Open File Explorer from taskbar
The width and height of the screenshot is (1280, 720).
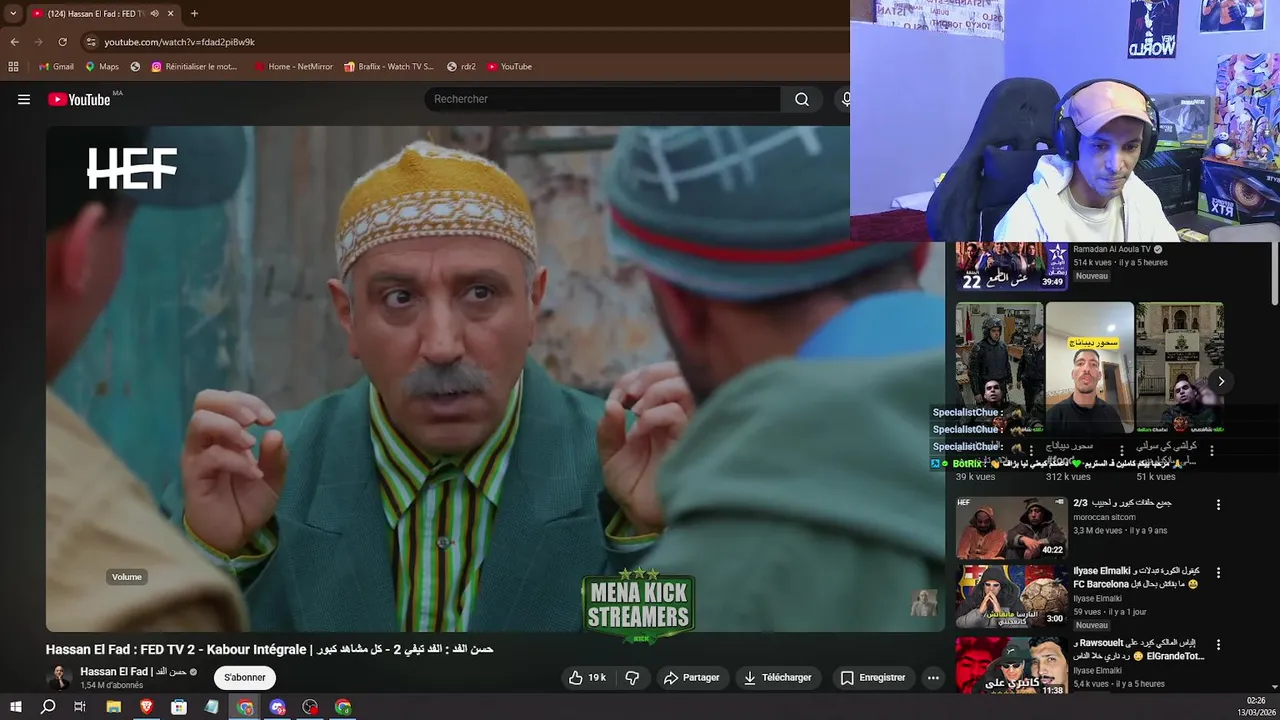click(x=114, y=707)
